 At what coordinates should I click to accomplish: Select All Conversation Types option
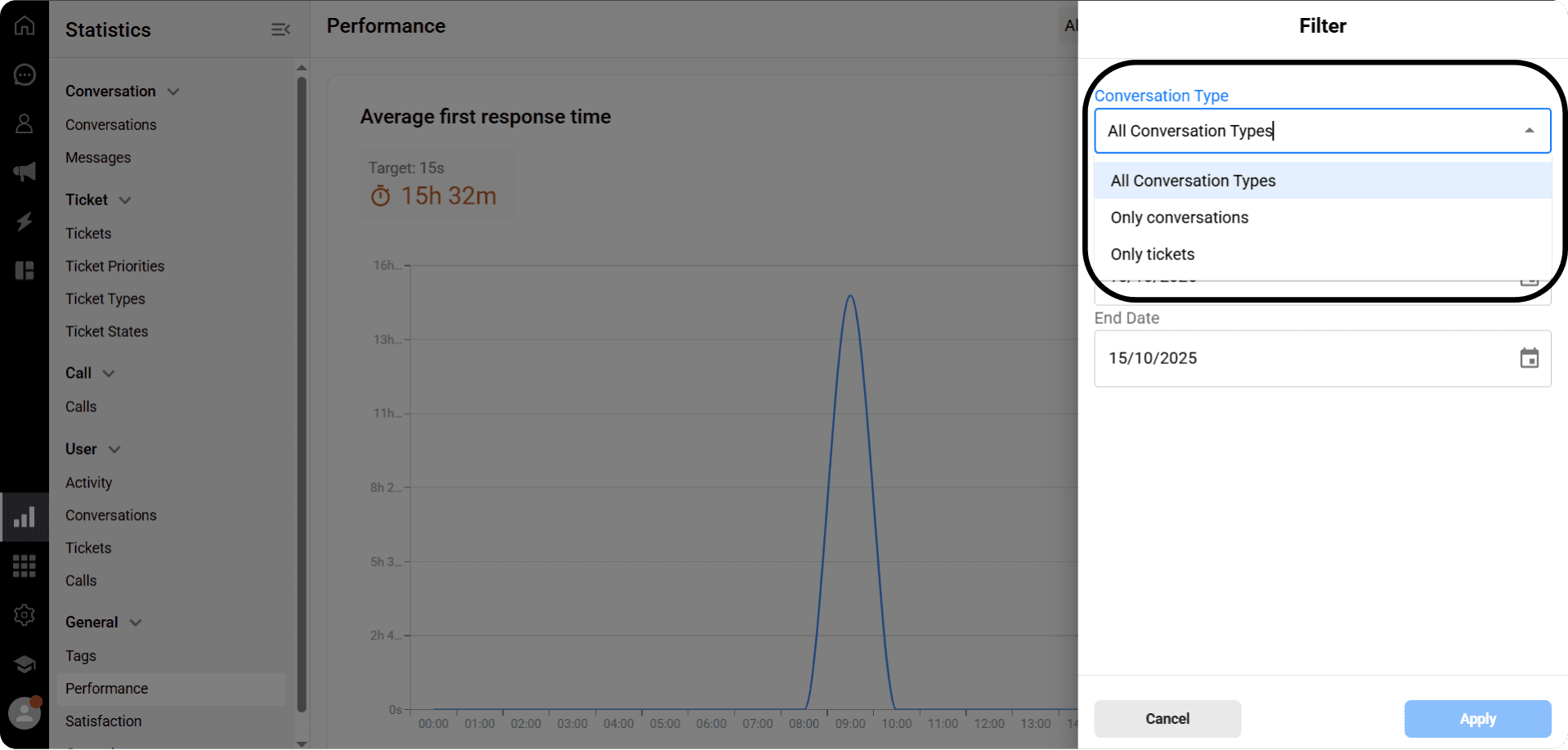[1322, 181]
